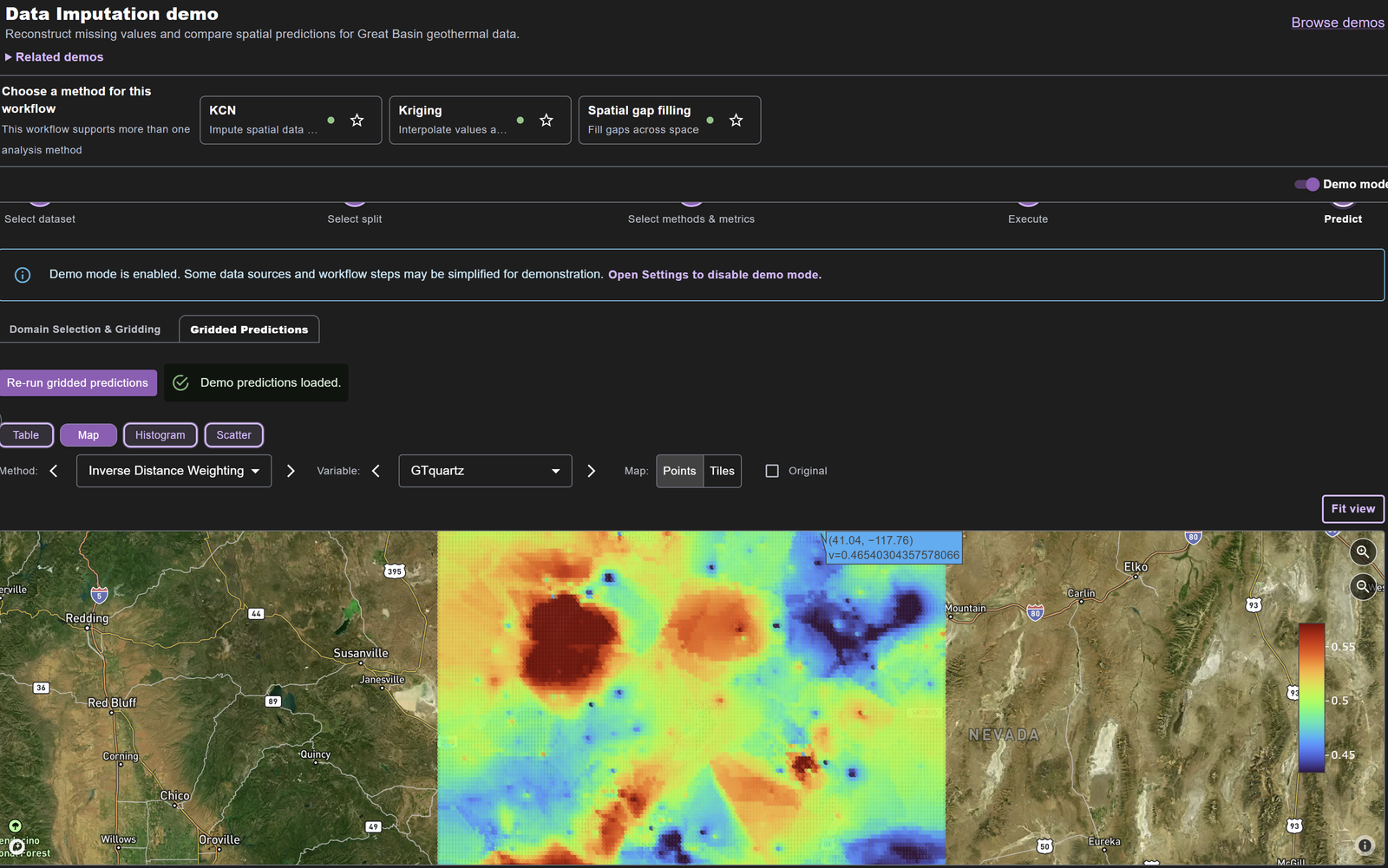
Task: Click the KCN green status dot
Action: [x=331, y=121]
